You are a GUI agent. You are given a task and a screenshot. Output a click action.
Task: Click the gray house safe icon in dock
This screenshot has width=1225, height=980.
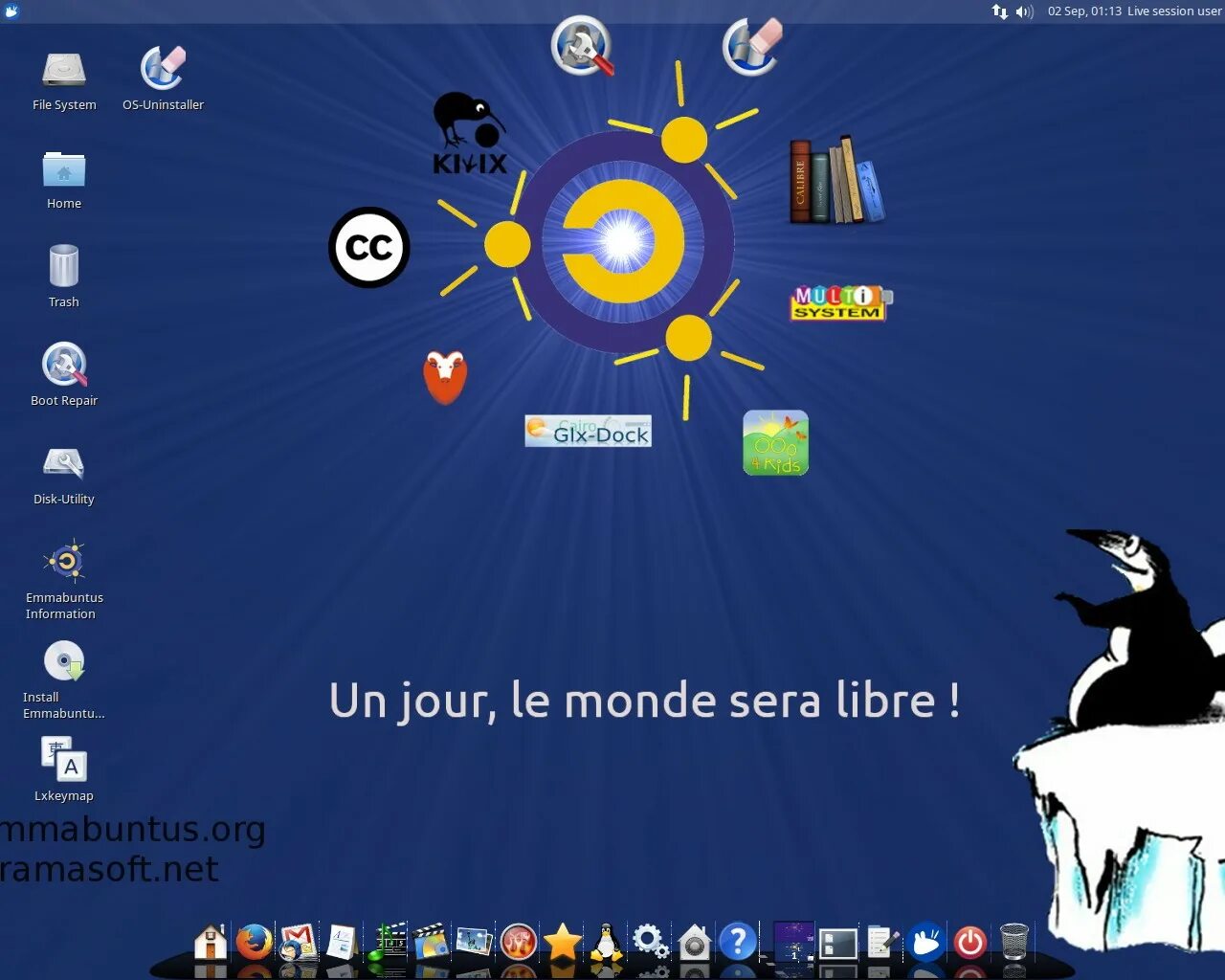point(694,943)
